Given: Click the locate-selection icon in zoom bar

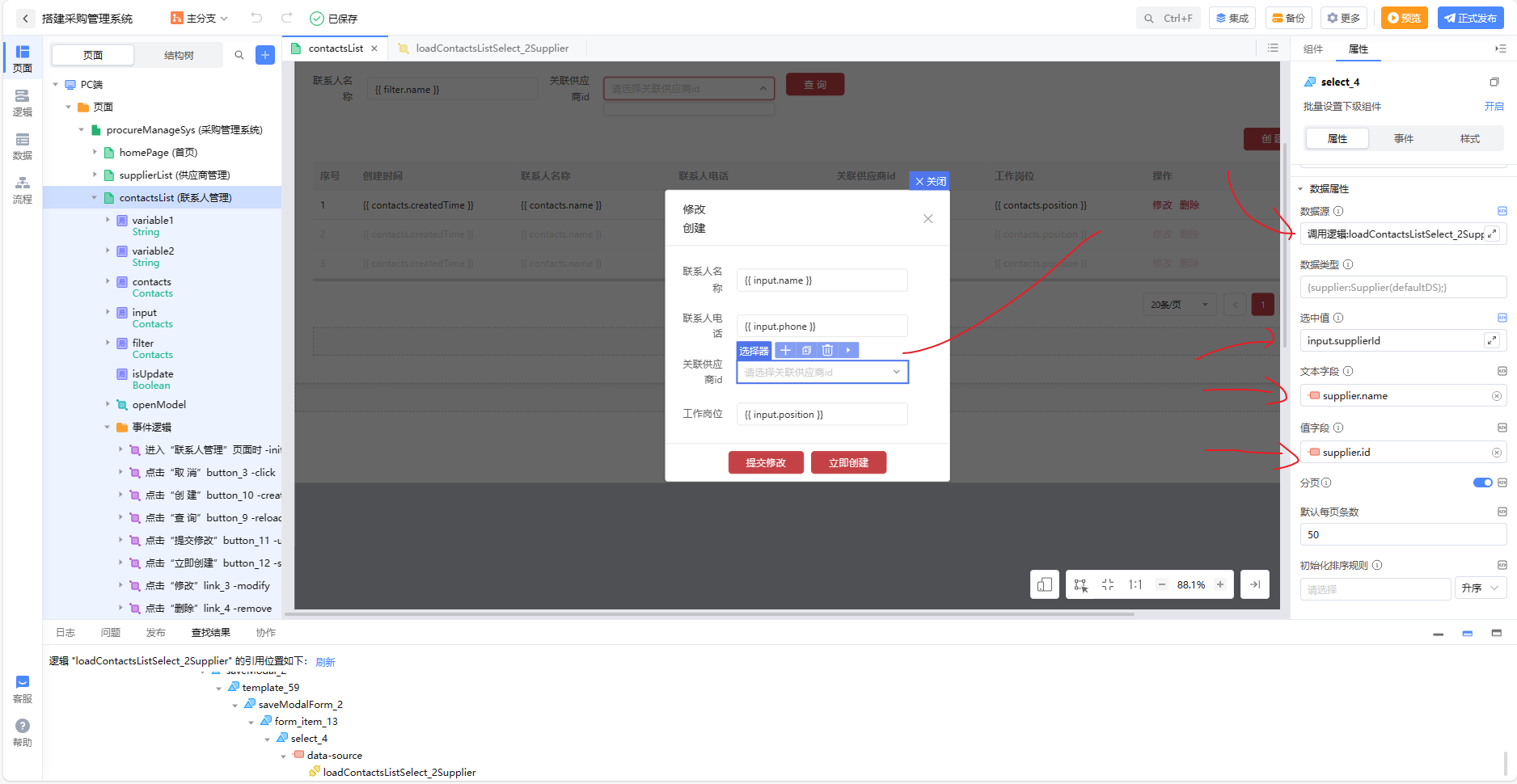Looking at the screenshot, I should coord(1081,584).
